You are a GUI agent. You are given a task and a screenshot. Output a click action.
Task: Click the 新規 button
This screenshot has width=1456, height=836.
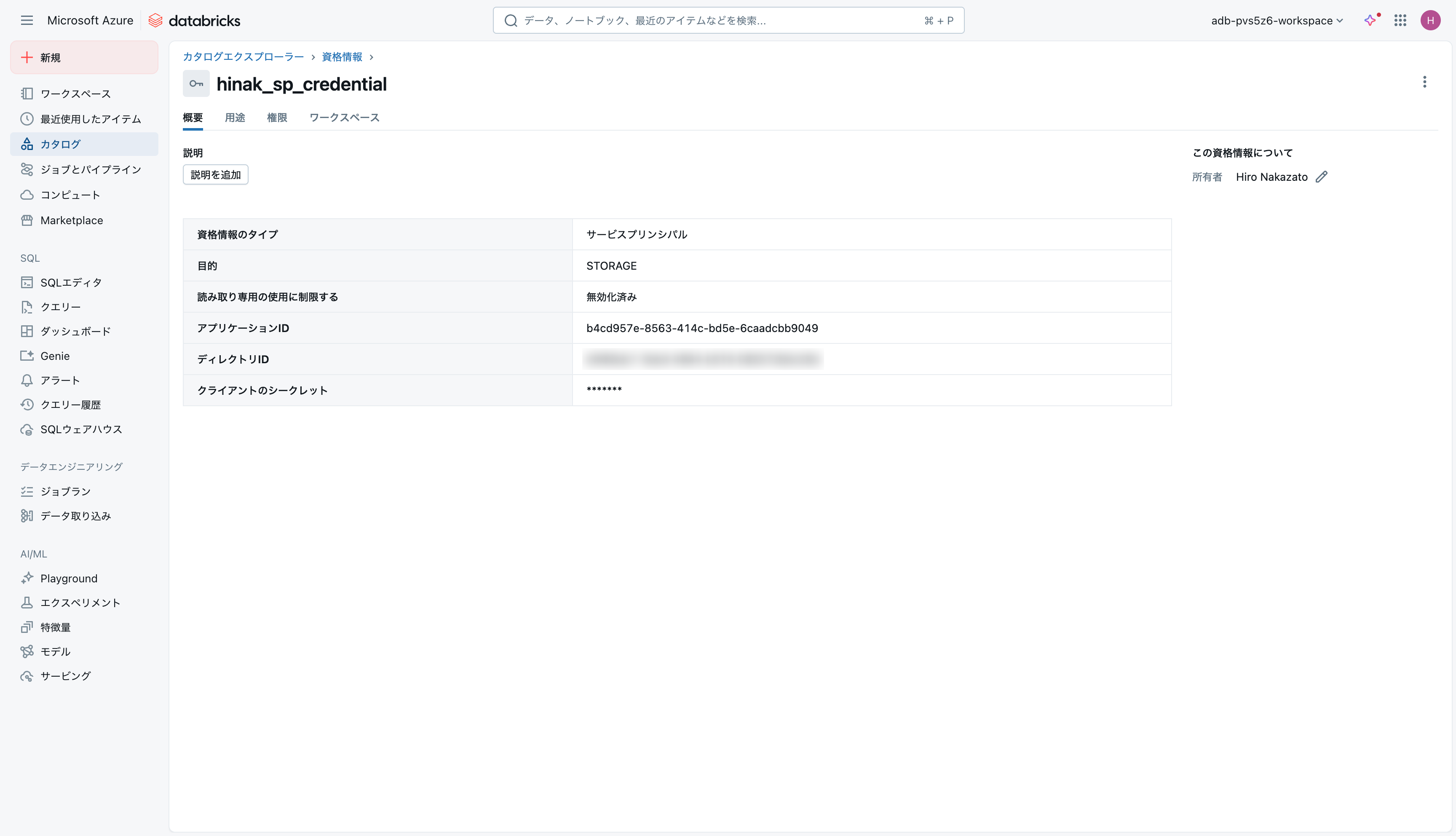click(84, 57)
